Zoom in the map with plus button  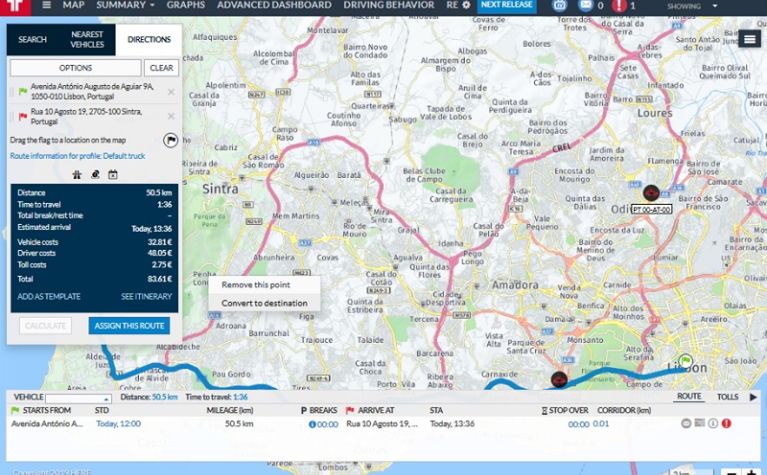pyautogui.click(x=752, y=472)
